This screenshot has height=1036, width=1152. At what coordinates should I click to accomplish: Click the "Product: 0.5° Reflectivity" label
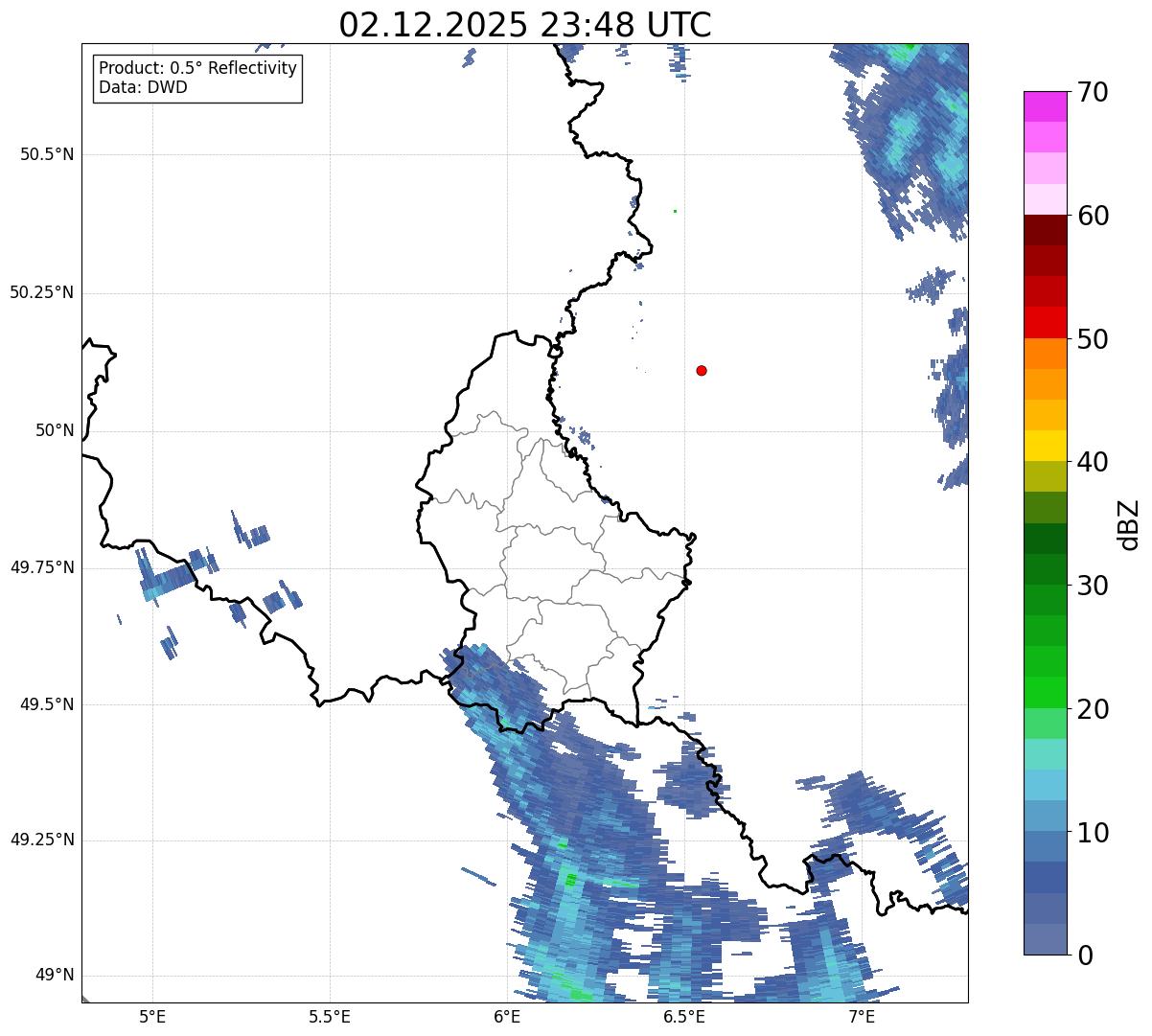pyautogui.click(x=197, y=69)
